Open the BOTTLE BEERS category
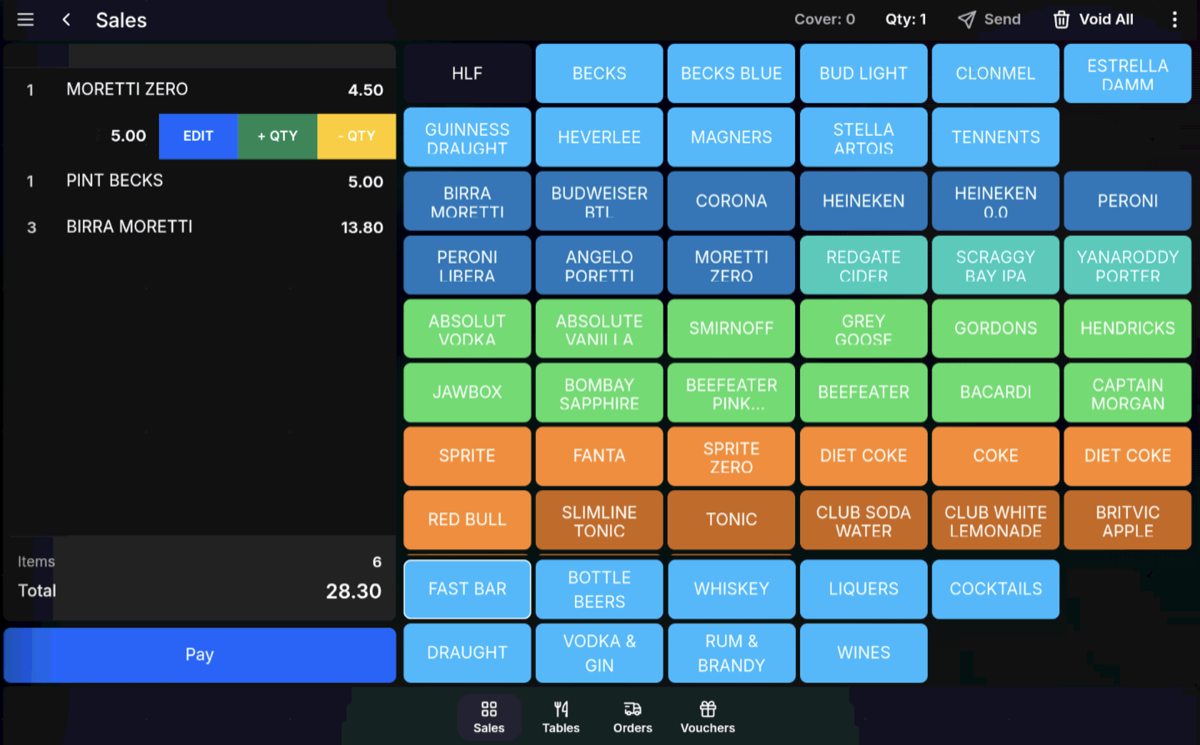 (x=599, y=589)
